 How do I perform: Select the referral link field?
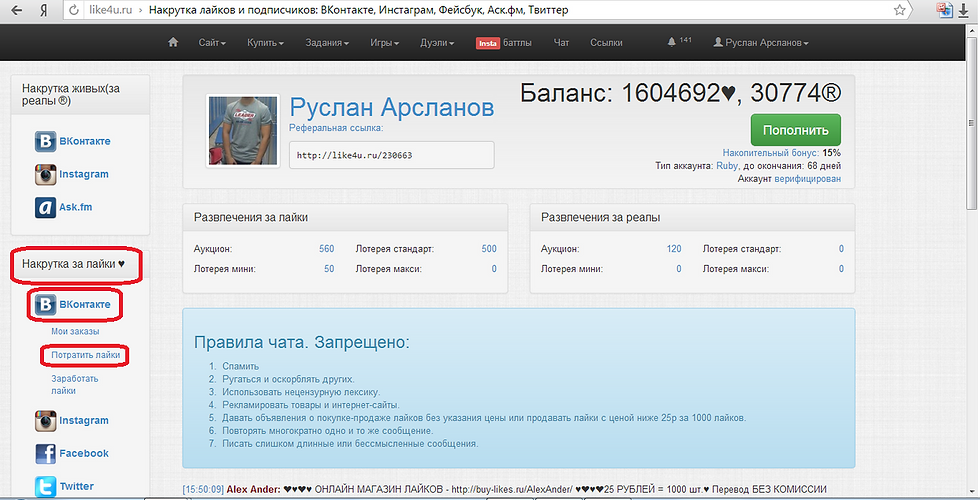[391, 155]
